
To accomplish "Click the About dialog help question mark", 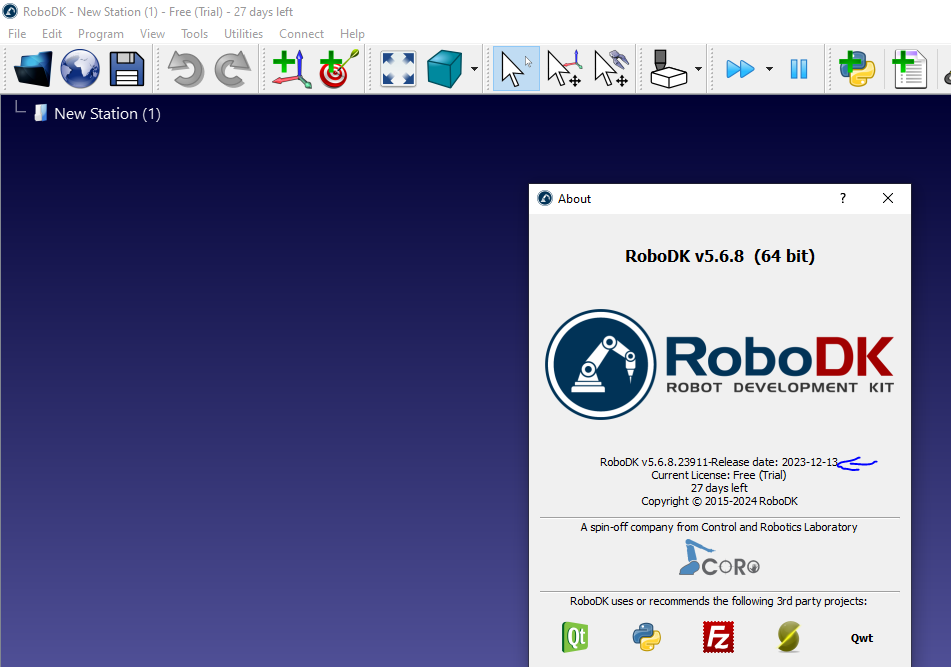I will coord(842,198).
